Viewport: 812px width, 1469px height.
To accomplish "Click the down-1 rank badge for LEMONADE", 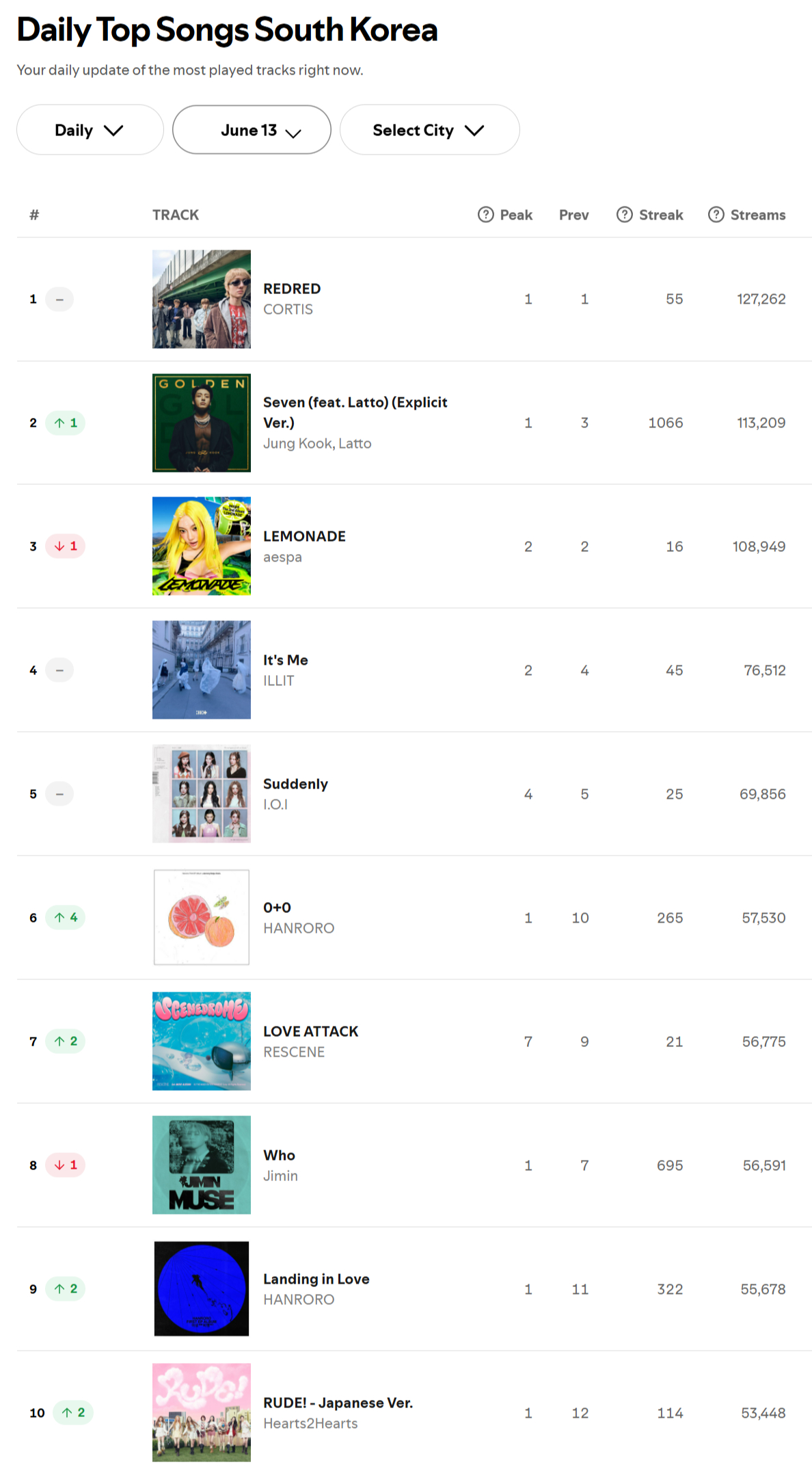I will tap(66, 546).
